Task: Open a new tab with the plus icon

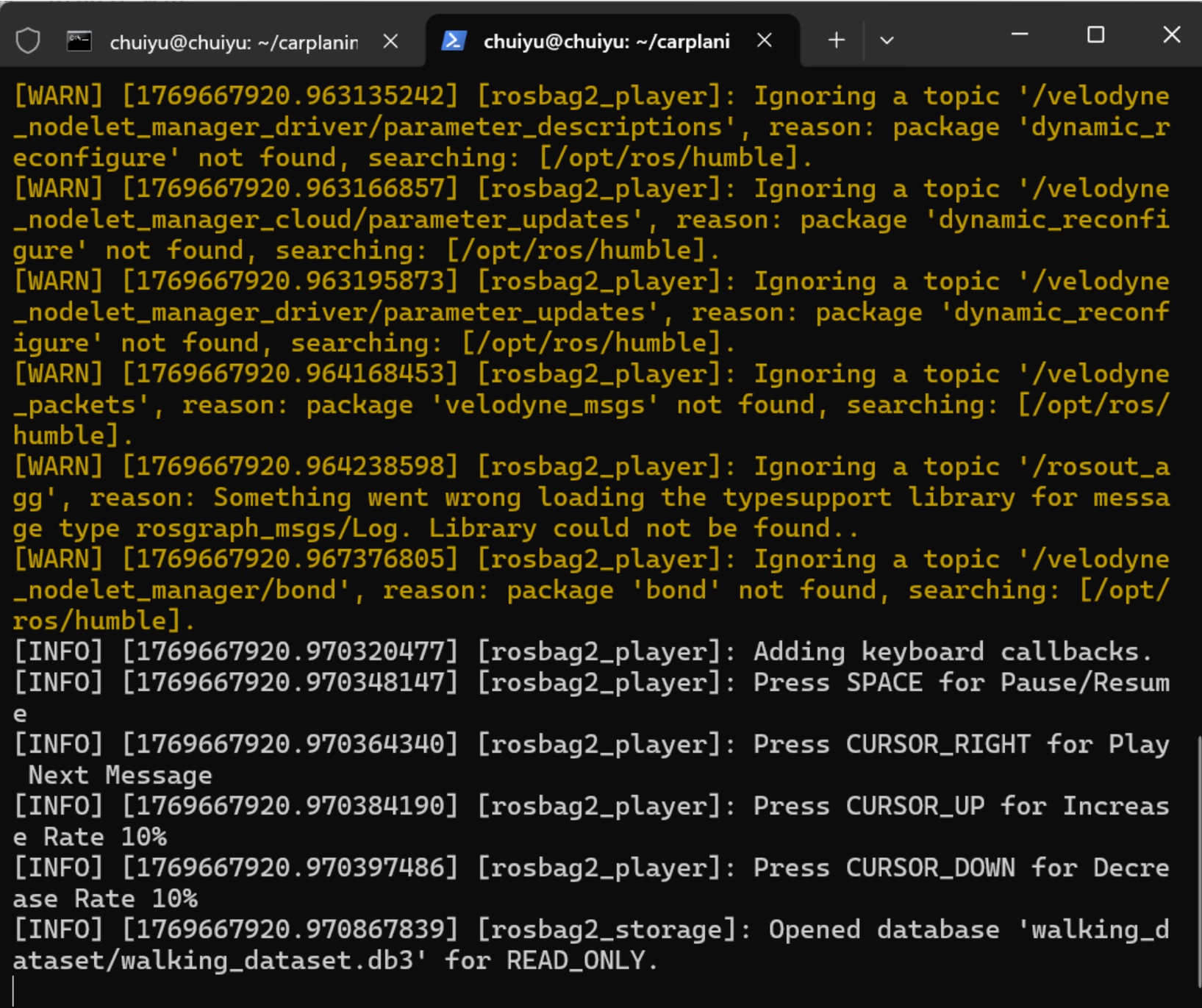Action: [x=836, y=40]
